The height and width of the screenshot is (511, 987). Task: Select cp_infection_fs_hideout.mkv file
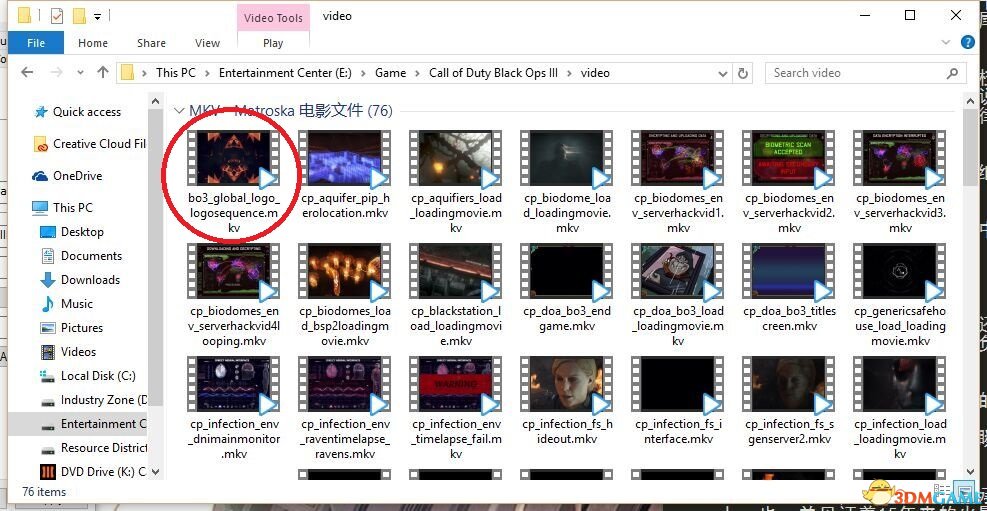click(567, 401)
